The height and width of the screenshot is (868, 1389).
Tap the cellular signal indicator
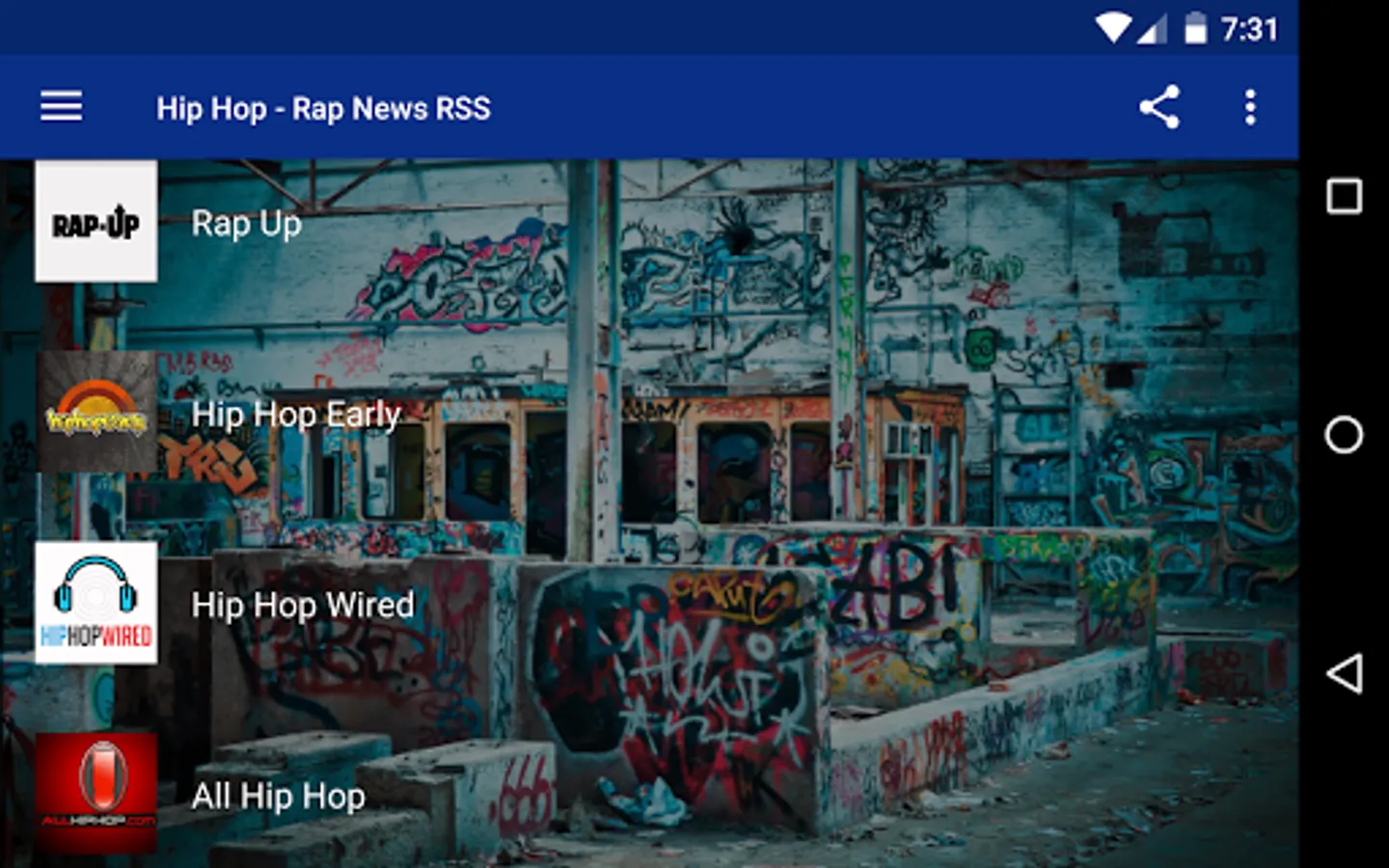[1153, 29]
